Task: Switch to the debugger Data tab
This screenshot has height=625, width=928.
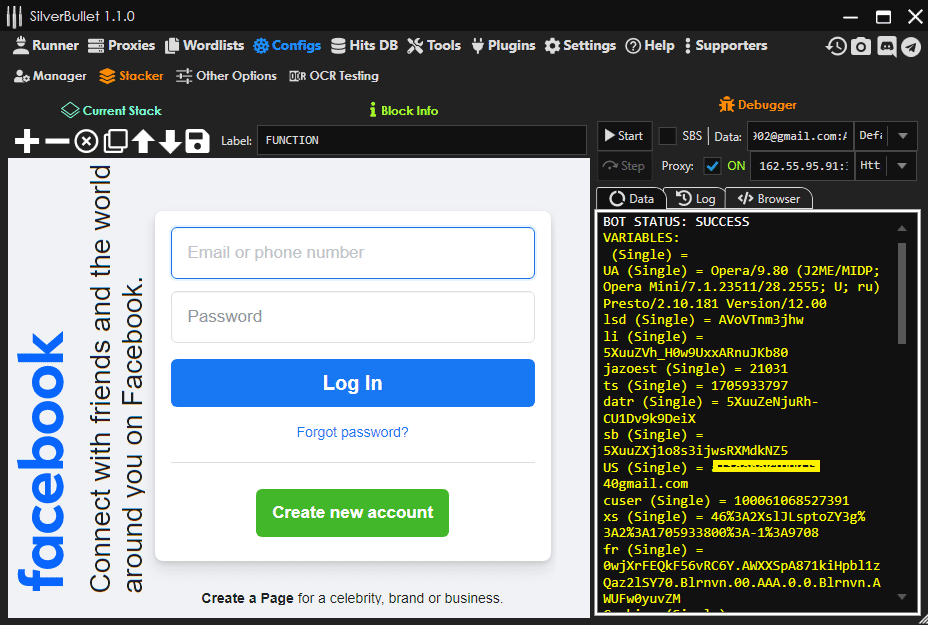Action: pos(631,199)
